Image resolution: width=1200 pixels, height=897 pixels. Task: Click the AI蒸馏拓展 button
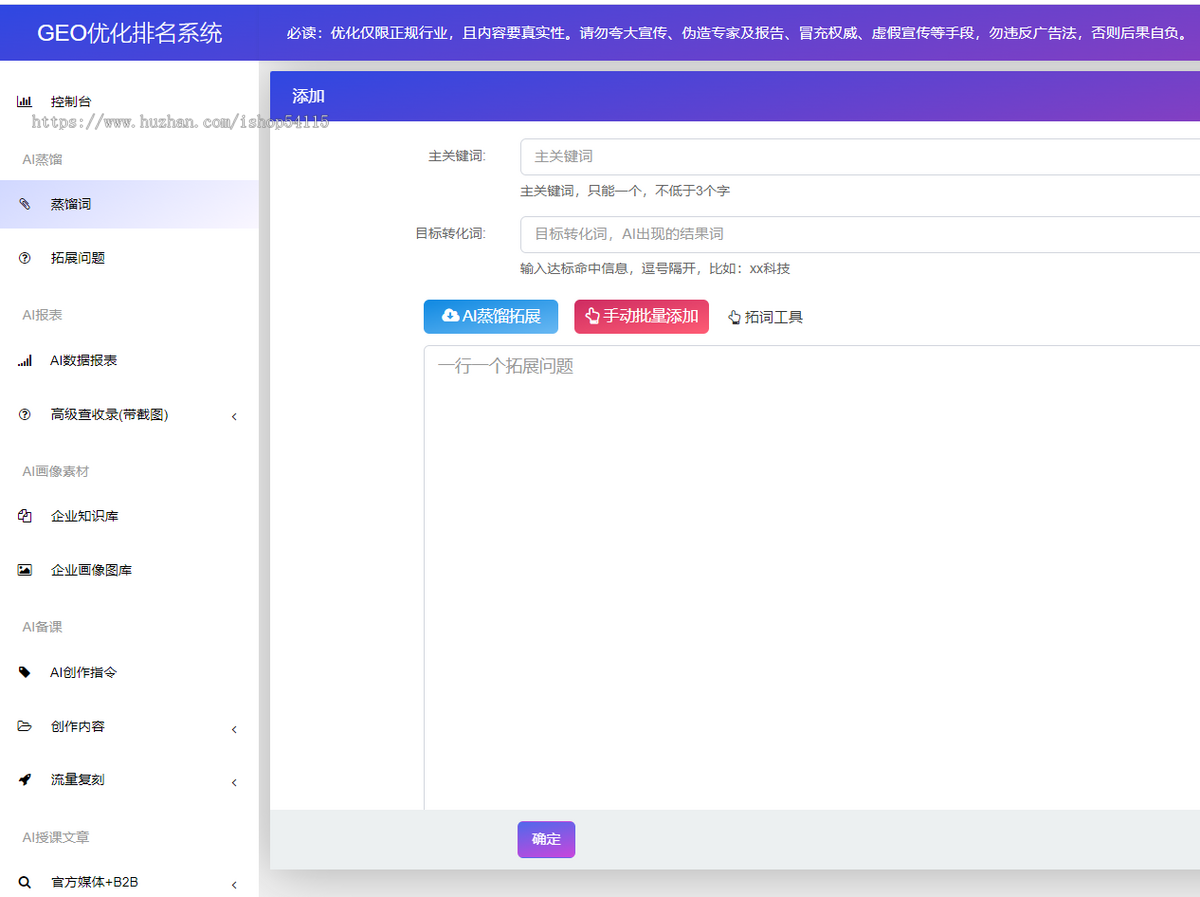tap(491, 317)
